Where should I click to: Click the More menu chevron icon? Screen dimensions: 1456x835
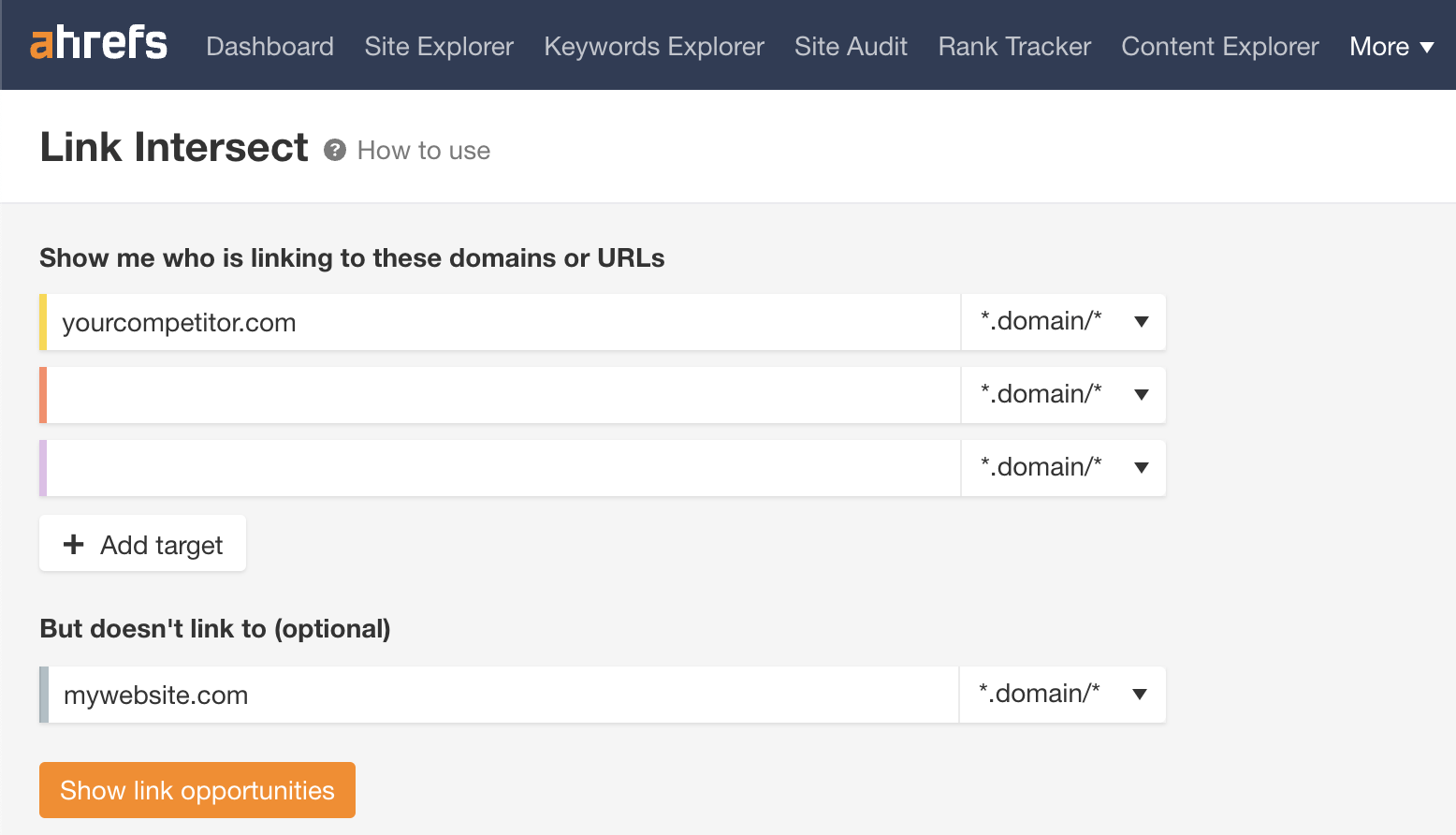1428,46
